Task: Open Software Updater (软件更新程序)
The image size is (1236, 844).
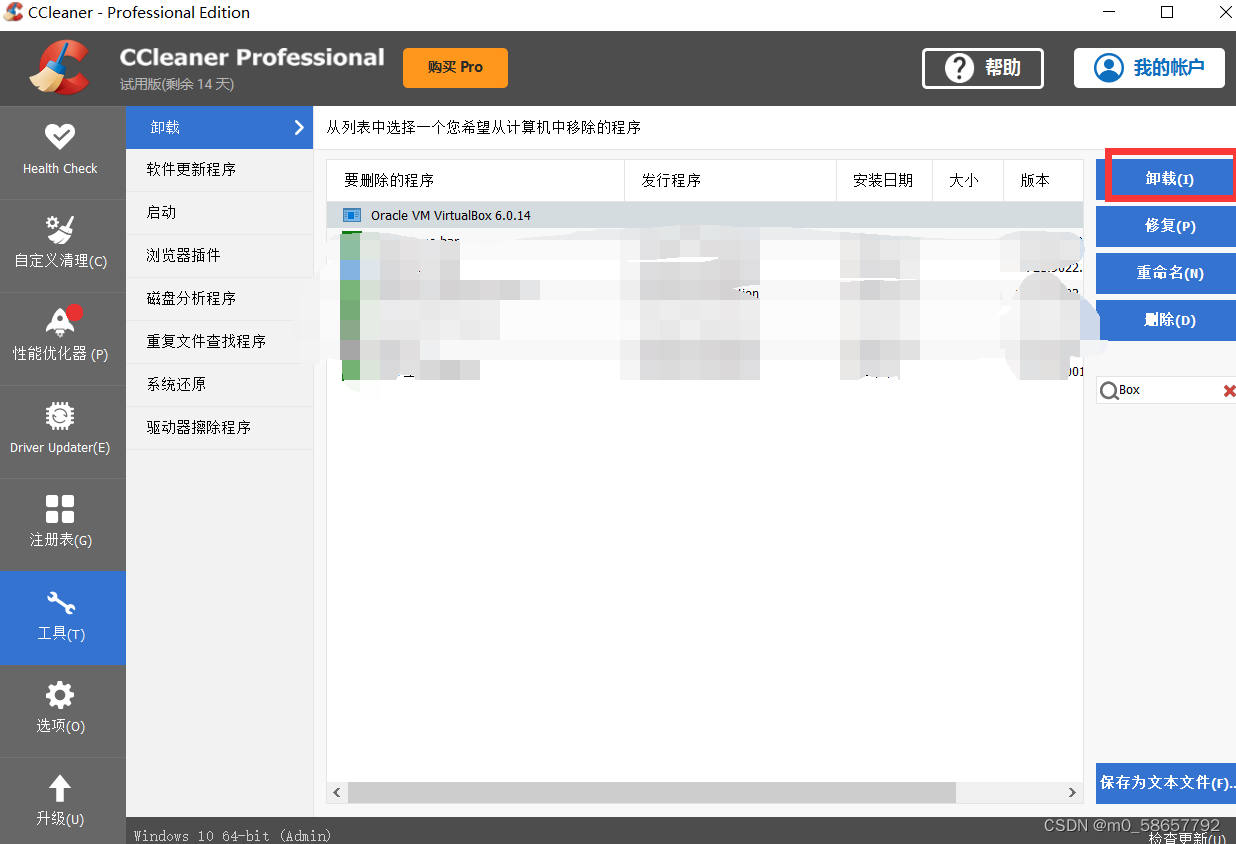Action: [x=219, y=170]
